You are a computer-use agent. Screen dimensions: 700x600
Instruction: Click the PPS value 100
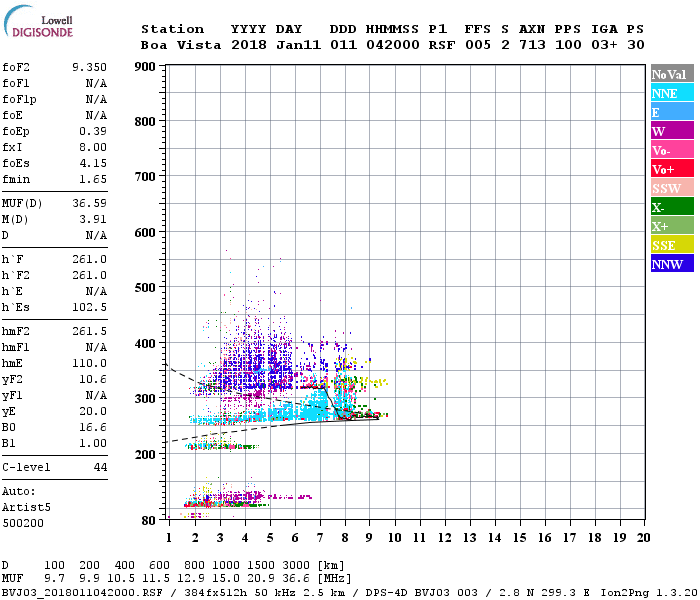568,45
